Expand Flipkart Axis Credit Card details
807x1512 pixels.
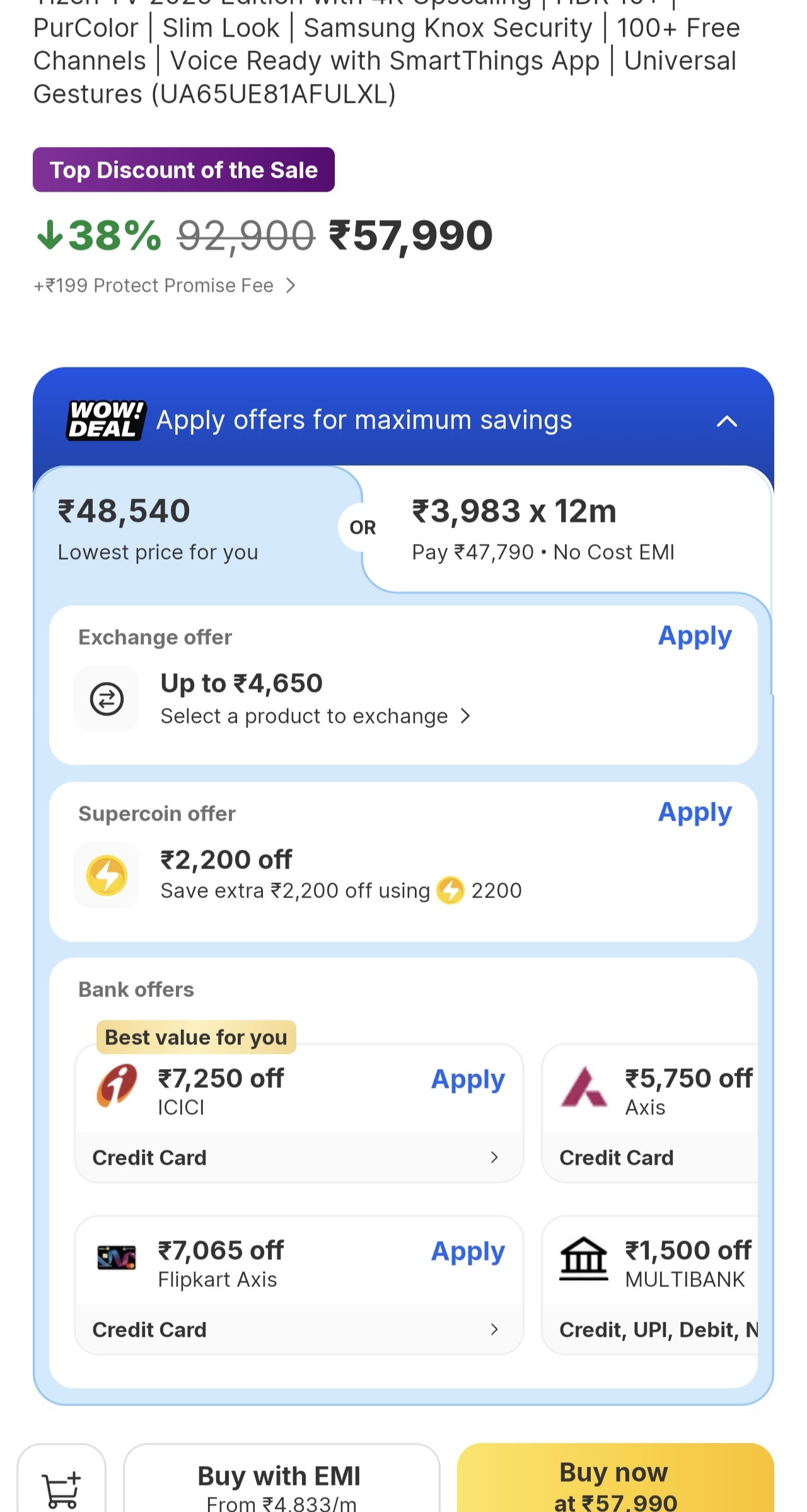pos(494,1330)
